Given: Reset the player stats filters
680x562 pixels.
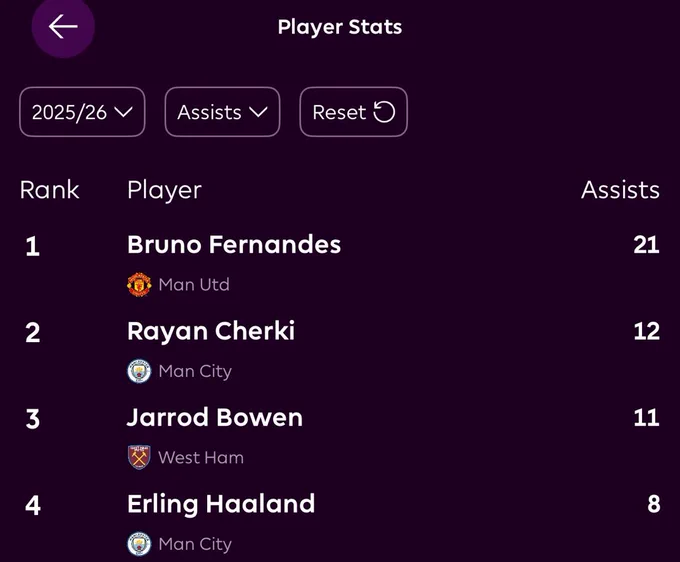Looking at the screenshot, I should click(353, 112).
